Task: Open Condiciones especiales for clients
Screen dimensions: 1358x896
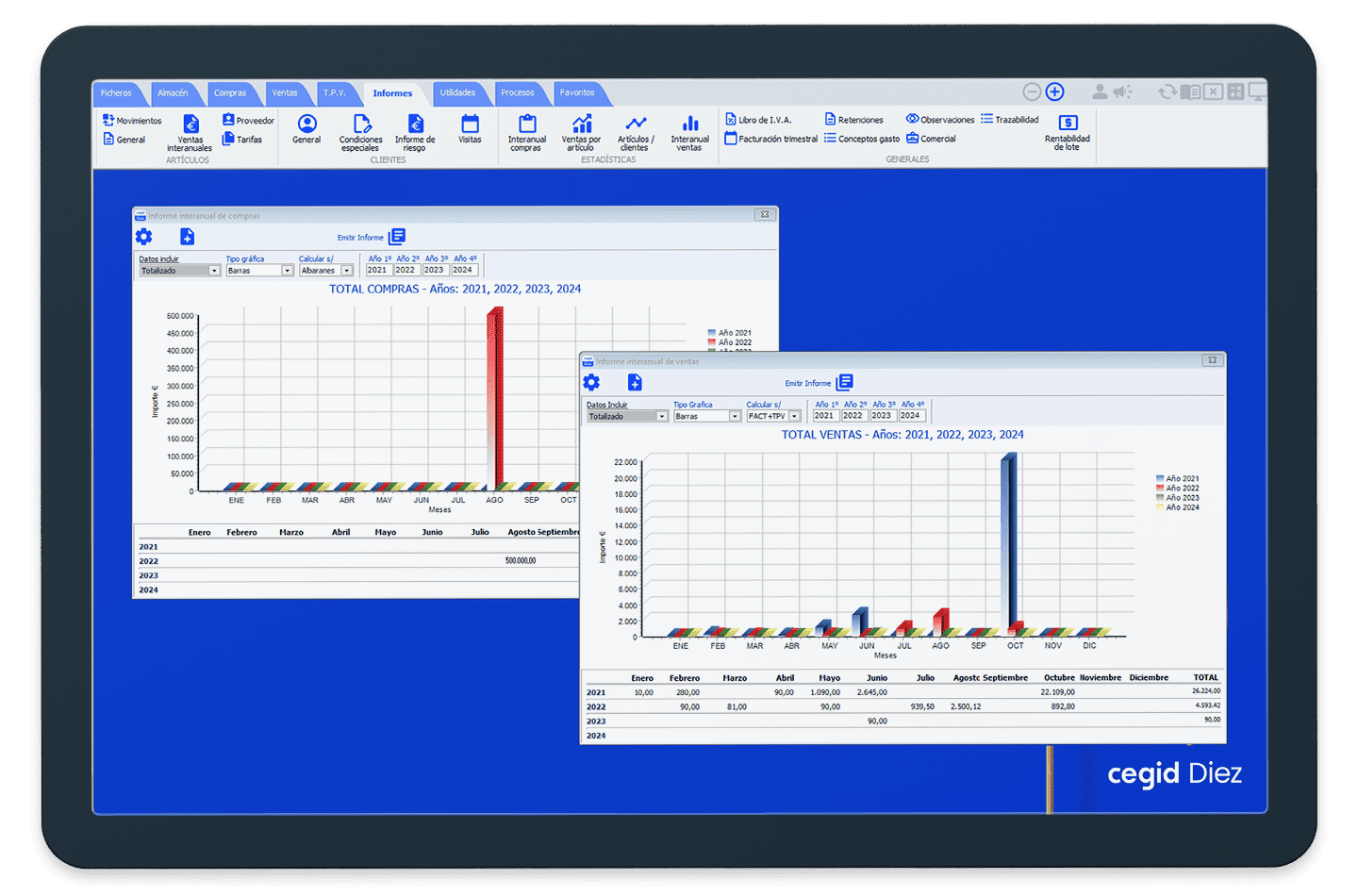Action: pyautogui.click(x=361, y=131)
